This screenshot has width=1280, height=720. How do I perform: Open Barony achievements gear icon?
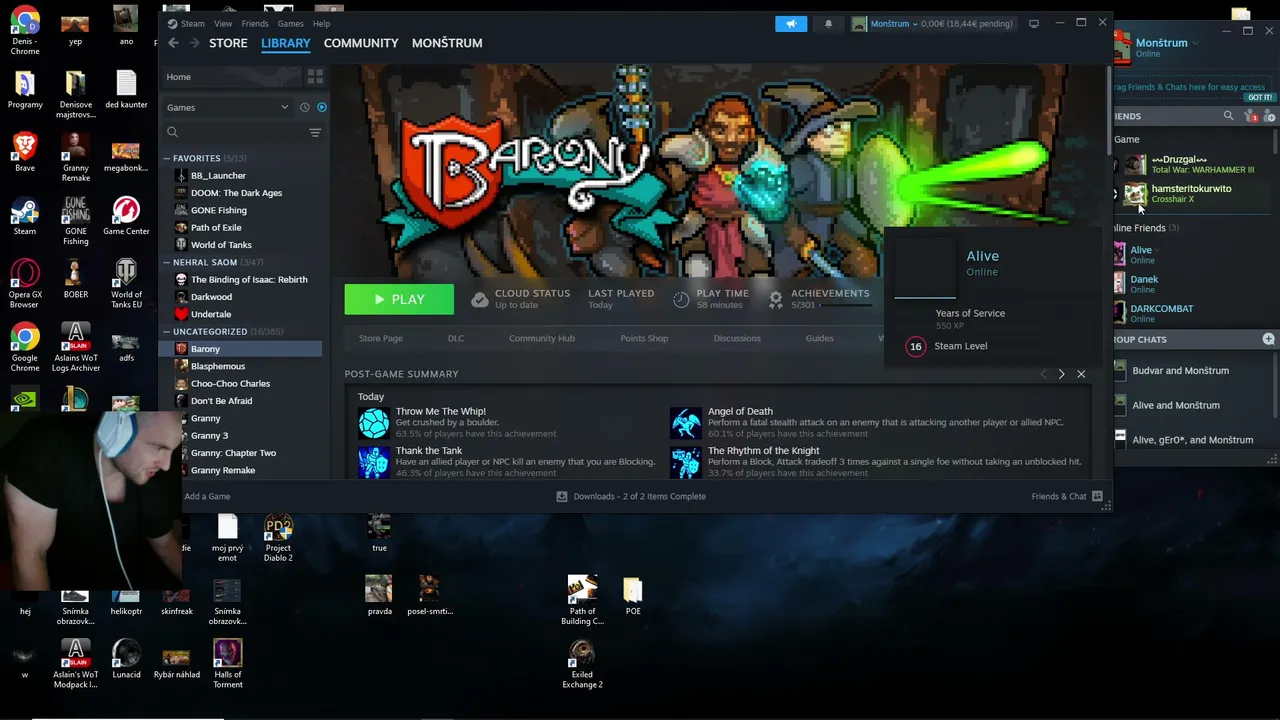[775, 298]
